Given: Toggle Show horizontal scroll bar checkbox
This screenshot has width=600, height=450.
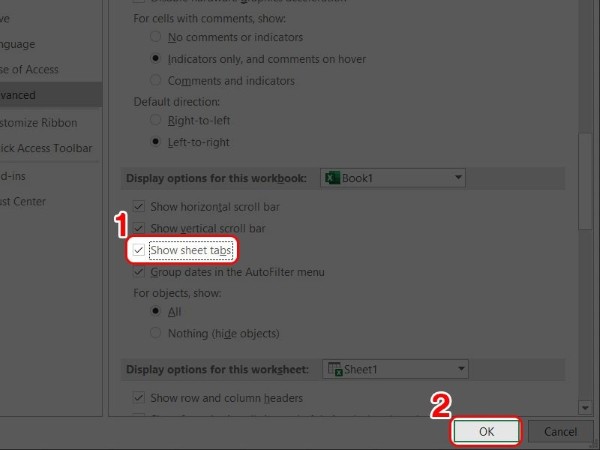Looking at the screenshot, I should click(139, 207).
